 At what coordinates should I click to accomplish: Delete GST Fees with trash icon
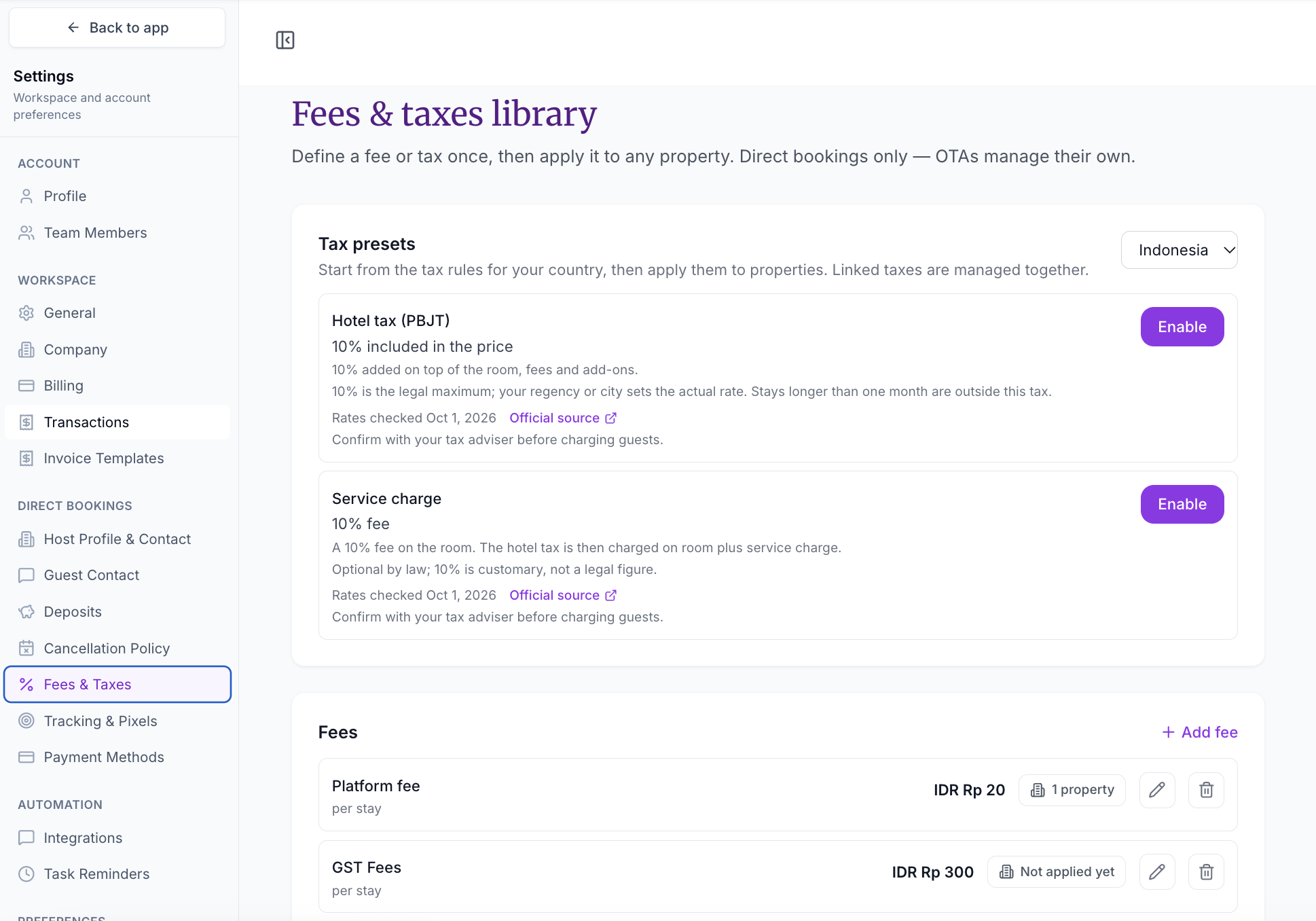point(1206,872)
